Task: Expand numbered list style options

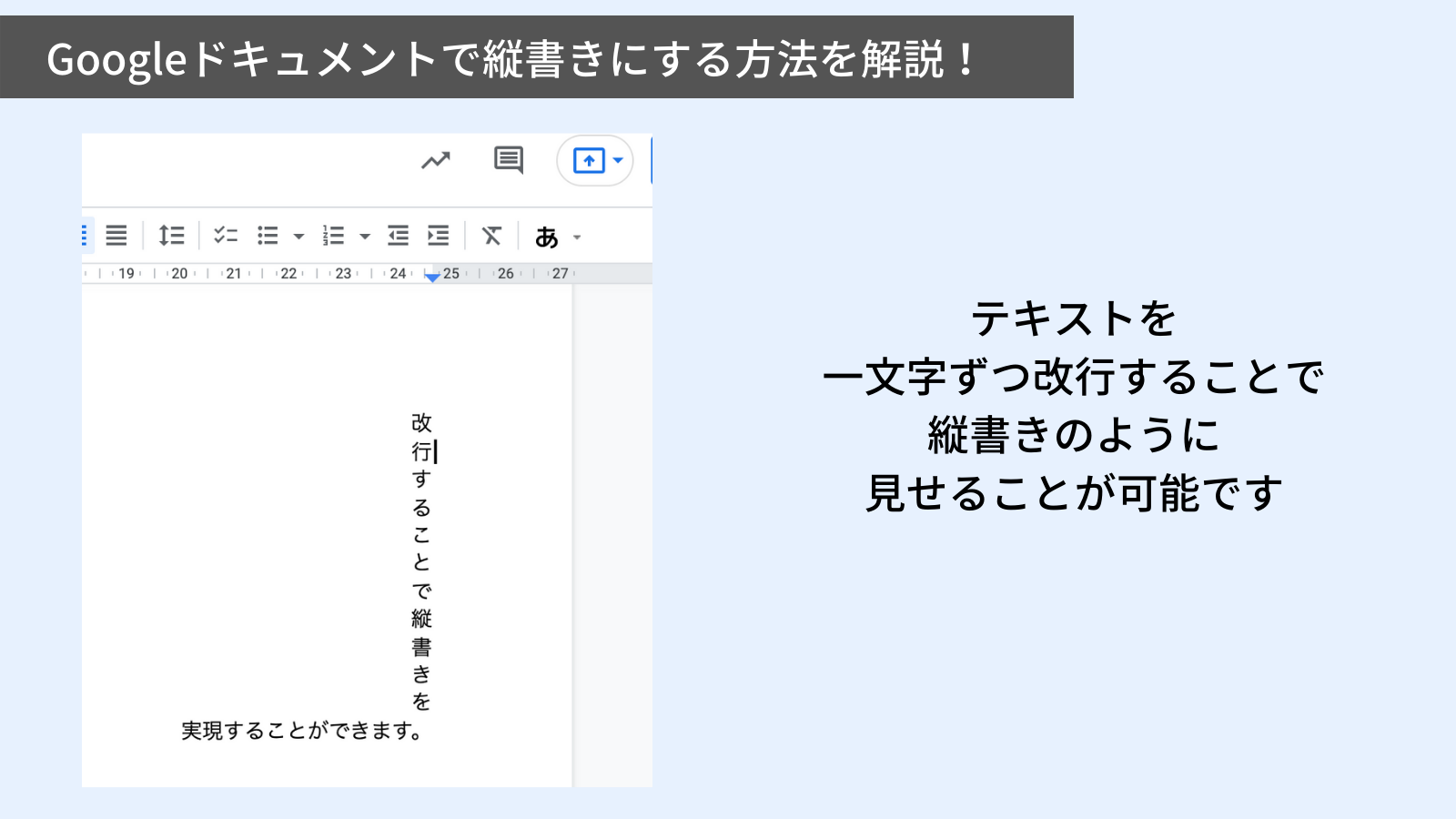Action: 365,237
